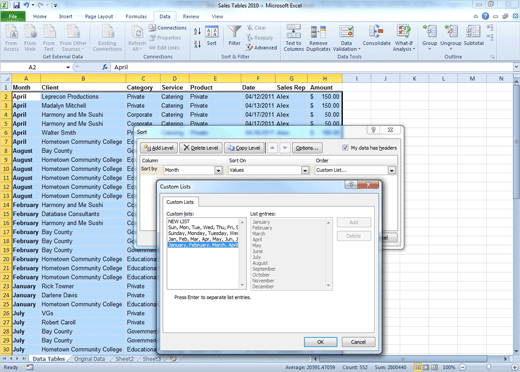Open the Original Data sheet tab

90,359
